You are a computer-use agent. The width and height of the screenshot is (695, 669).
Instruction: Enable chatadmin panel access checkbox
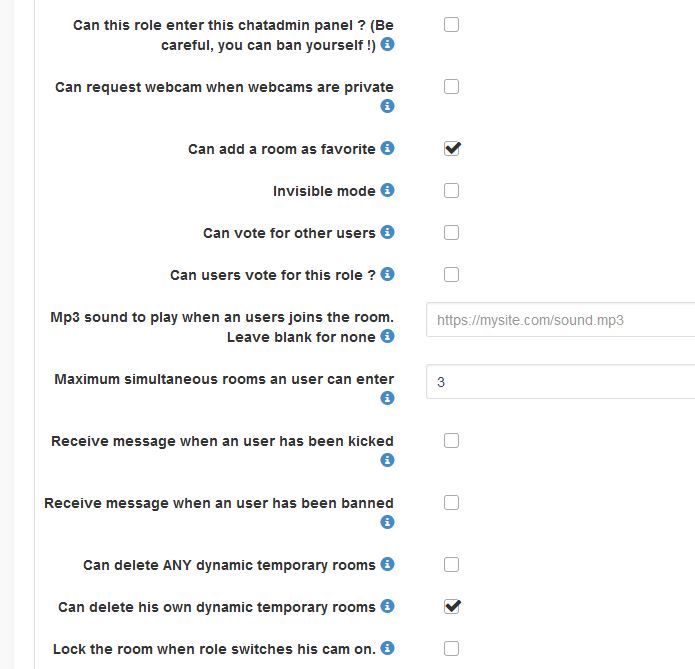(451, 24)
